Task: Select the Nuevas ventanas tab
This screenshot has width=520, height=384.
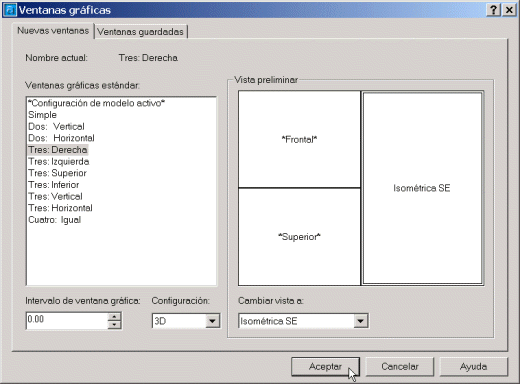Action: (53, 31)
